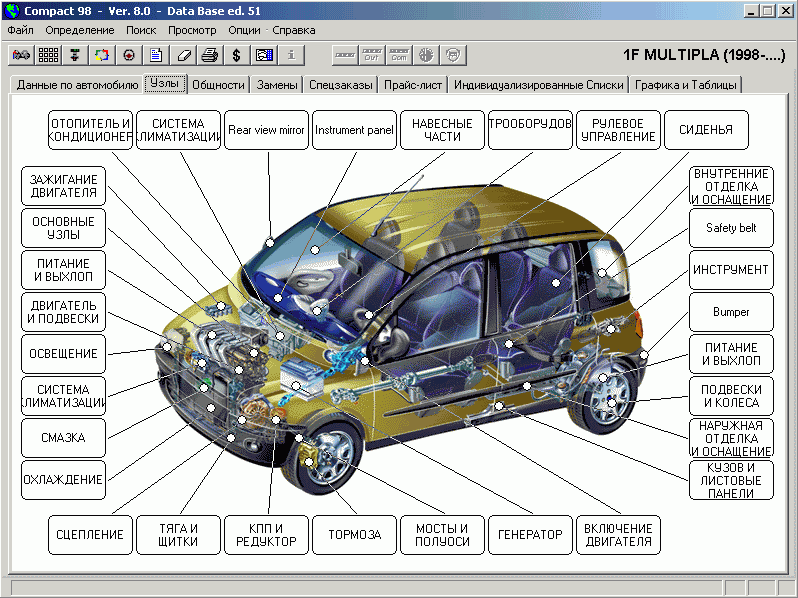Viewport: 798px width, 598px height.
Task: Switch to Данные по автомобилю tab
Action: (77, 84)
